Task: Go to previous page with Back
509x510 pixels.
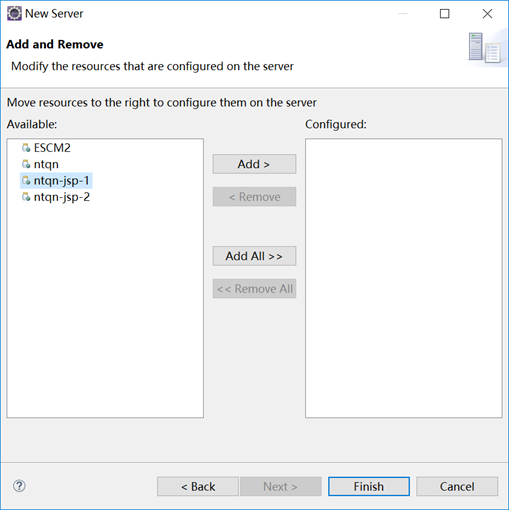Action: pos(198,487)
